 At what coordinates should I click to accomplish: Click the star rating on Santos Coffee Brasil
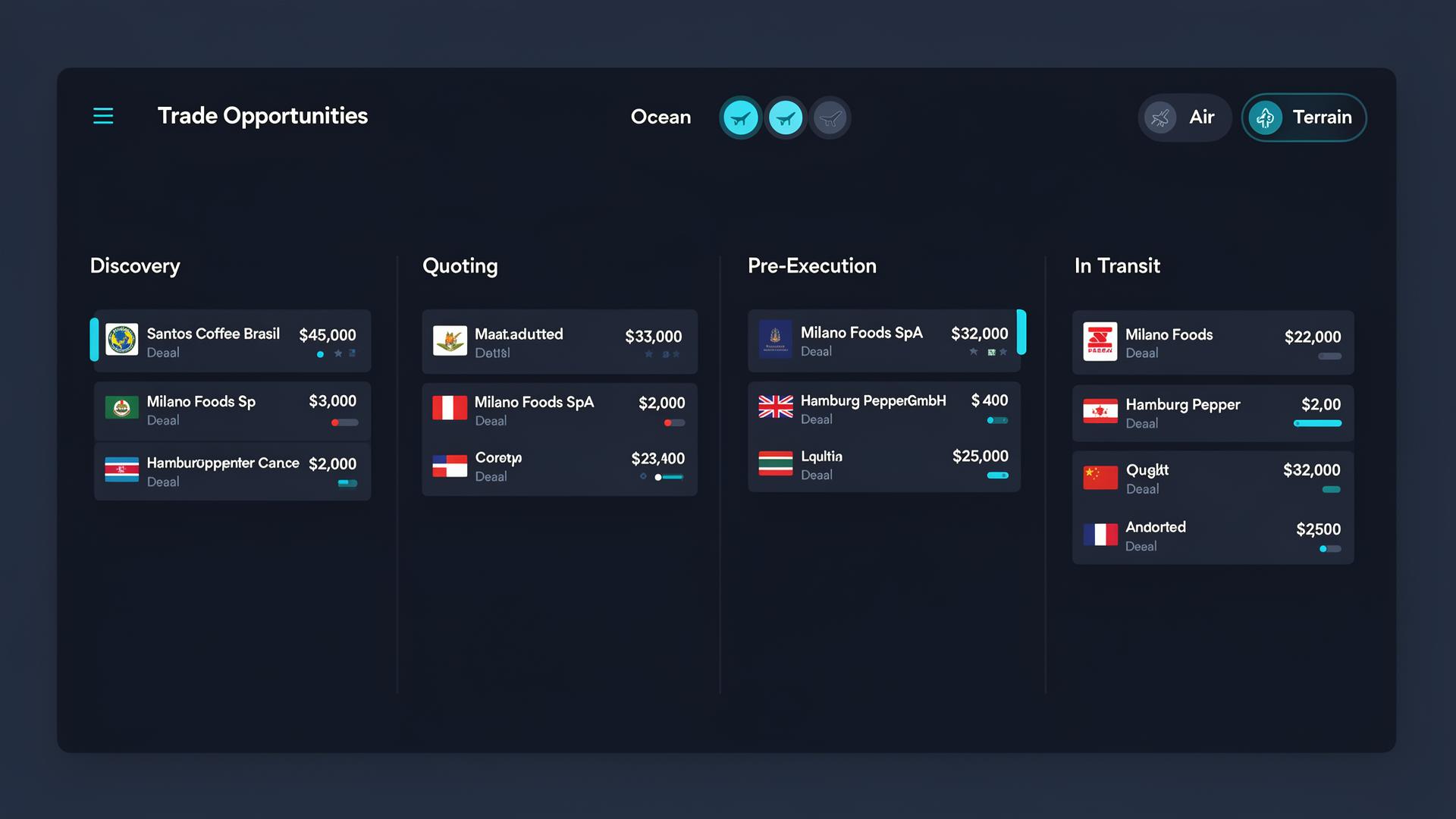pos(337,354)
